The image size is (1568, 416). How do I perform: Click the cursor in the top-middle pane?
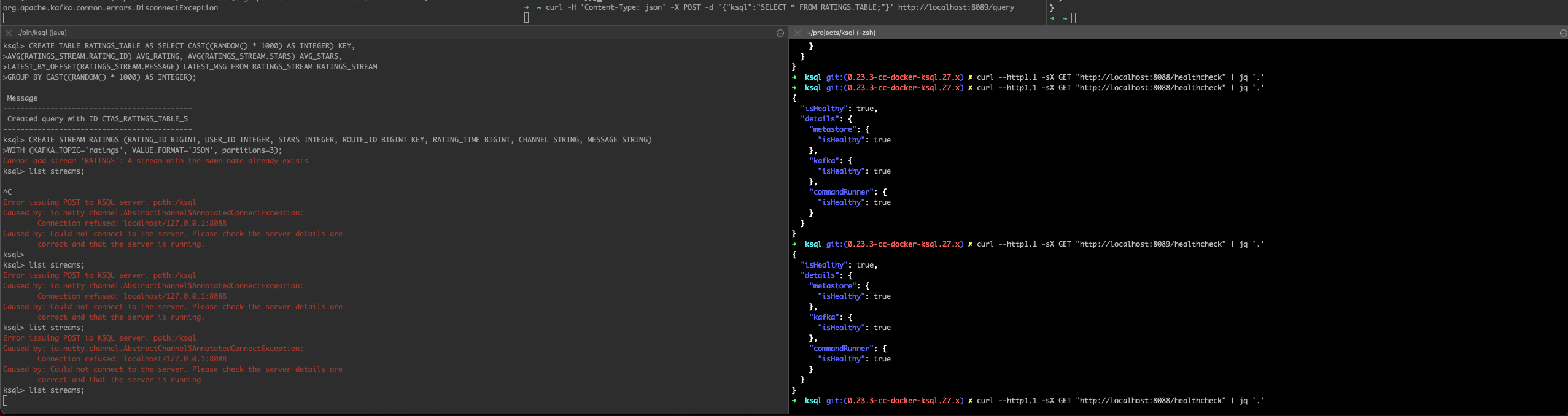pos(526,18)
